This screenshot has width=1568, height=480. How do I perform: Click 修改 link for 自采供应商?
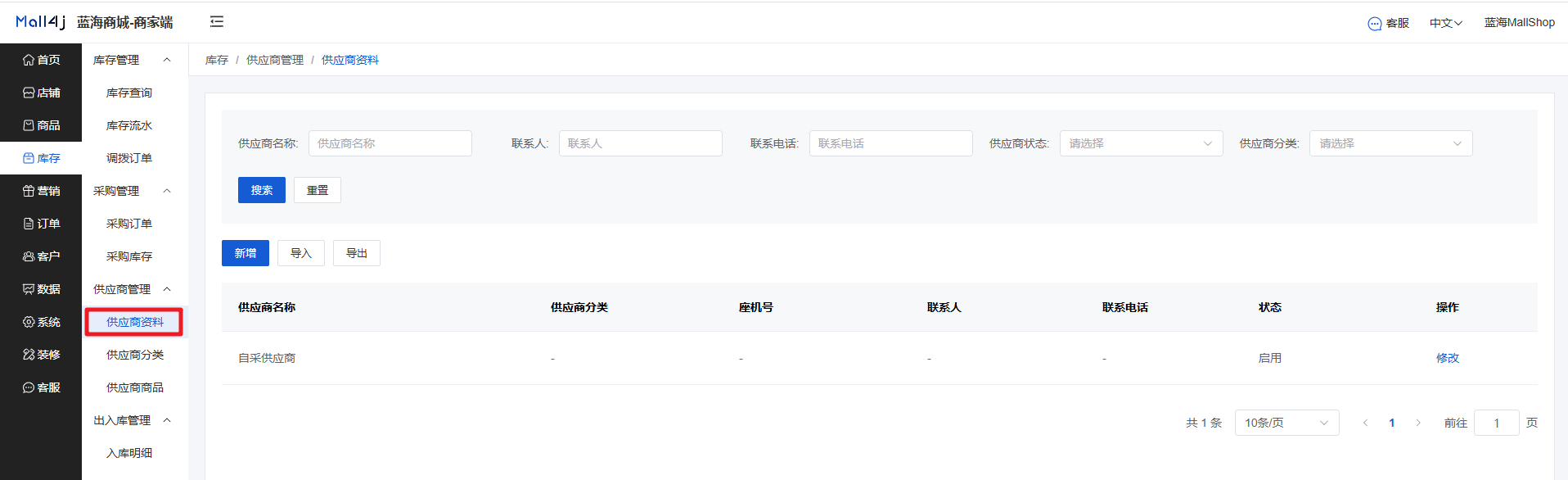1447,358
